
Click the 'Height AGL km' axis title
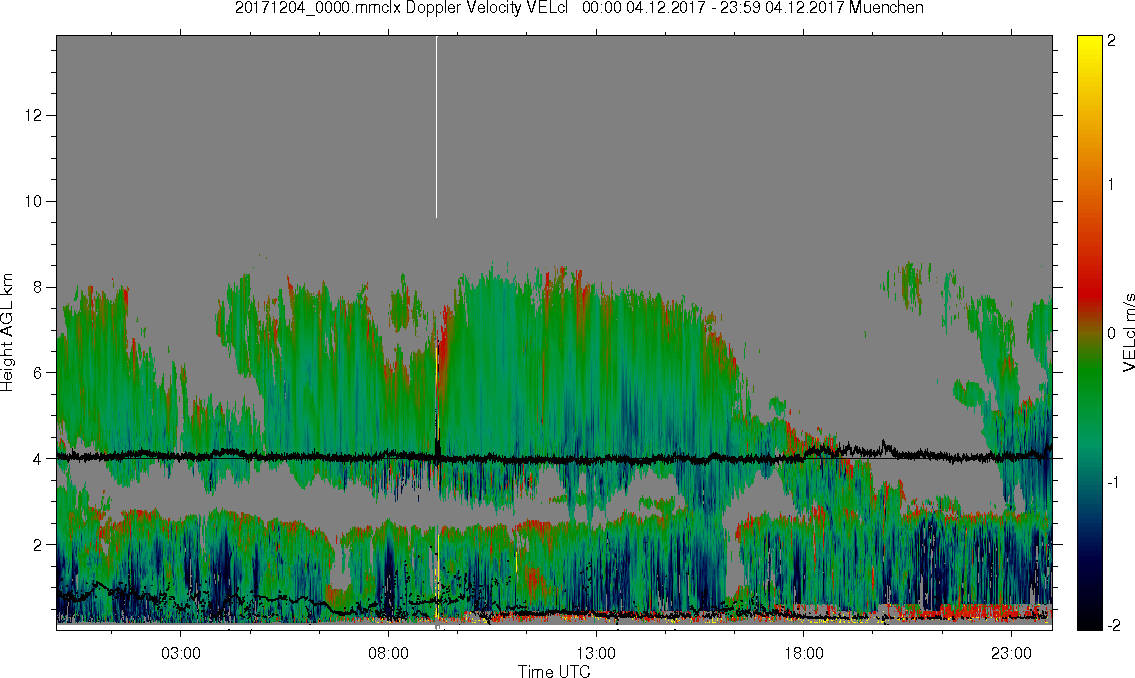pos(7,333)
